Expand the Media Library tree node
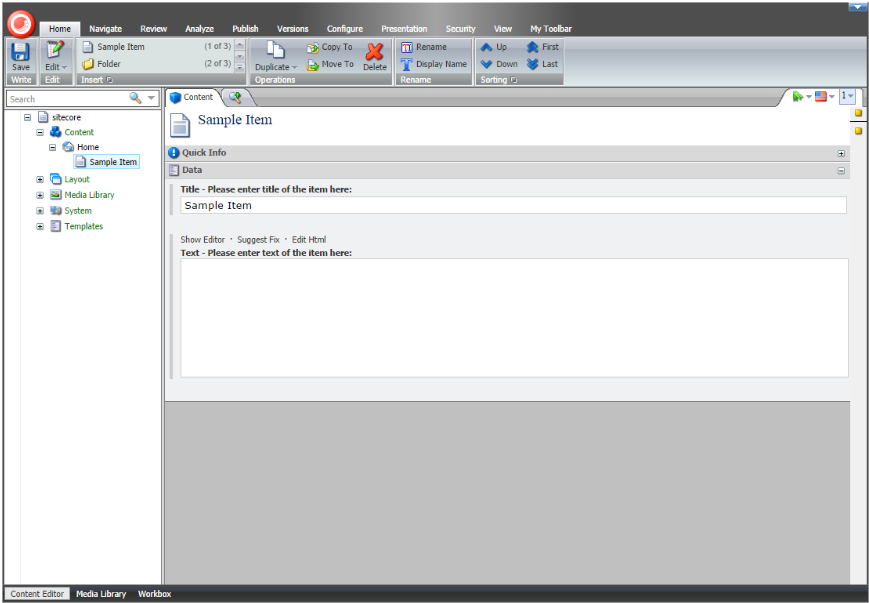 pyautogui.click(x=40, y=195)
